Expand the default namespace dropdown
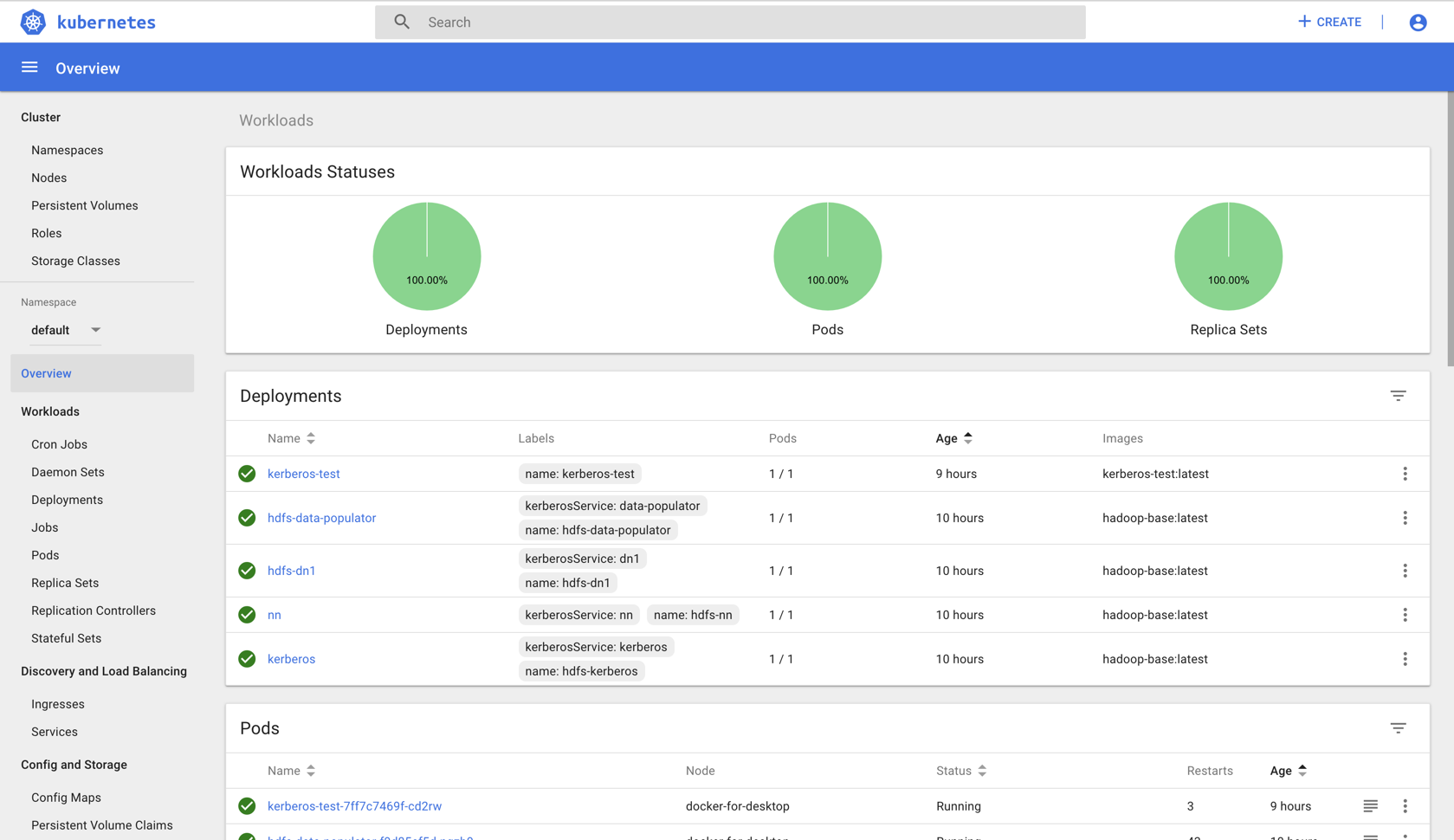 click(x=66, y=330)
